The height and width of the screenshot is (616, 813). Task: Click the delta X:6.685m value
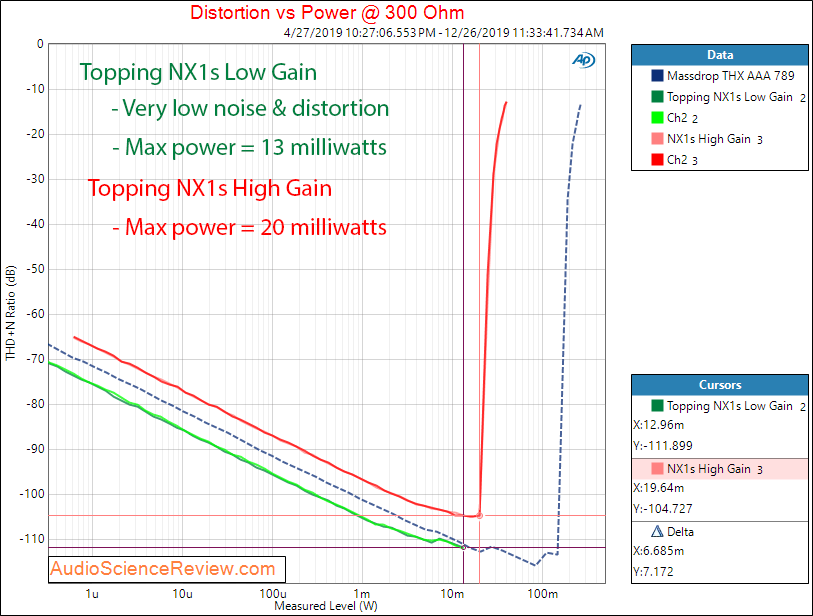(658, 551)
